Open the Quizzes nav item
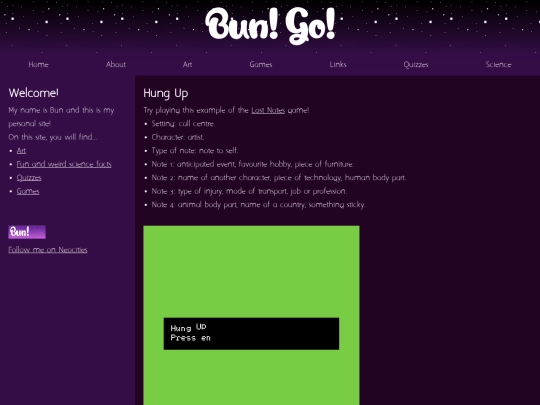The height and width of the screenshot is (405, 540). (x=416, y=64)
